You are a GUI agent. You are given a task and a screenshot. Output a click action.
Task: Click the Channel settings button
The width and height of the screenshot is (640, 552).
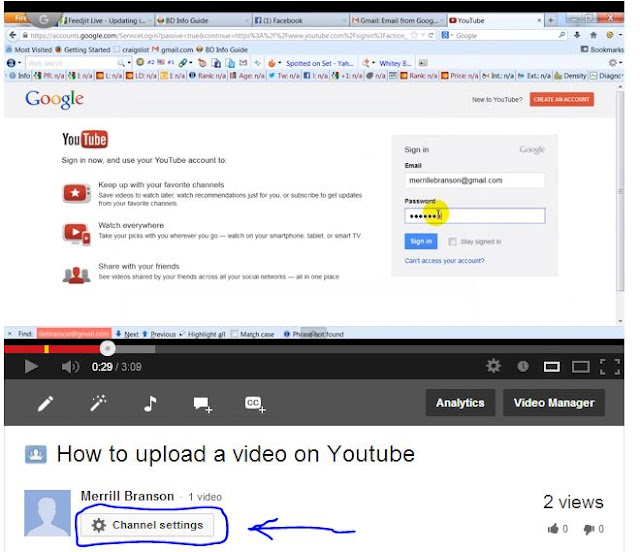[x=147, y=525]
